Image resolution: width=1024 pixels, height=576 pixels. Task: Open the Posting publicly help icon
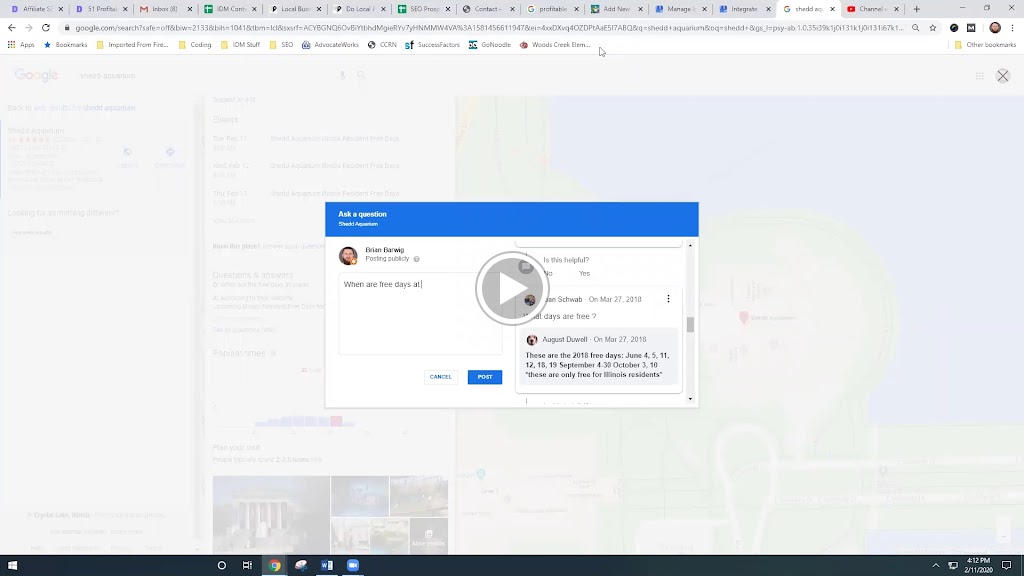click(417, 259)
